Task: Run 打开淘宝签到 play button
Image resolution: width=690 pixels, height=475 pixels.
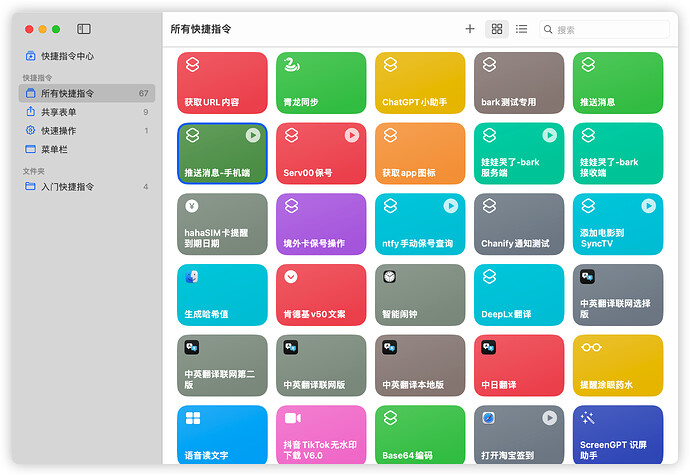Action: coord(550,417)
